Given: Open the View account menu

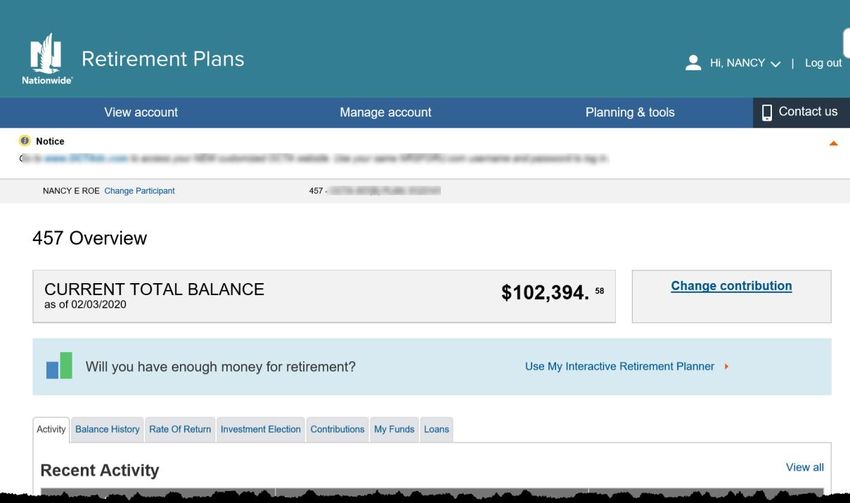Looking at the screenshot, I should click(x=141, y=112).
